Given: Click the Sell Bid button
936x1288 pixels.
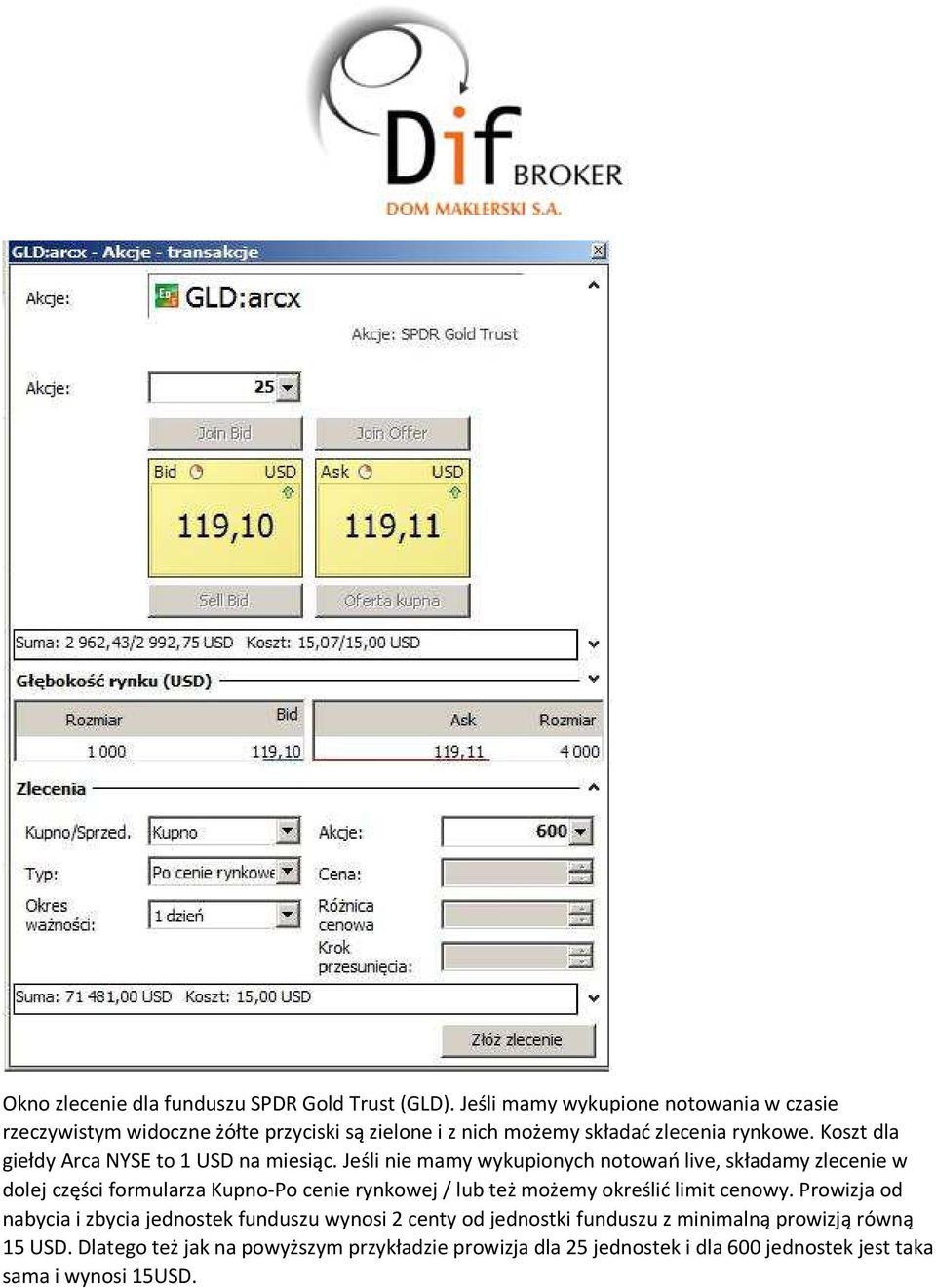Looking at the screenshot, I should click(x=225, y=601).
